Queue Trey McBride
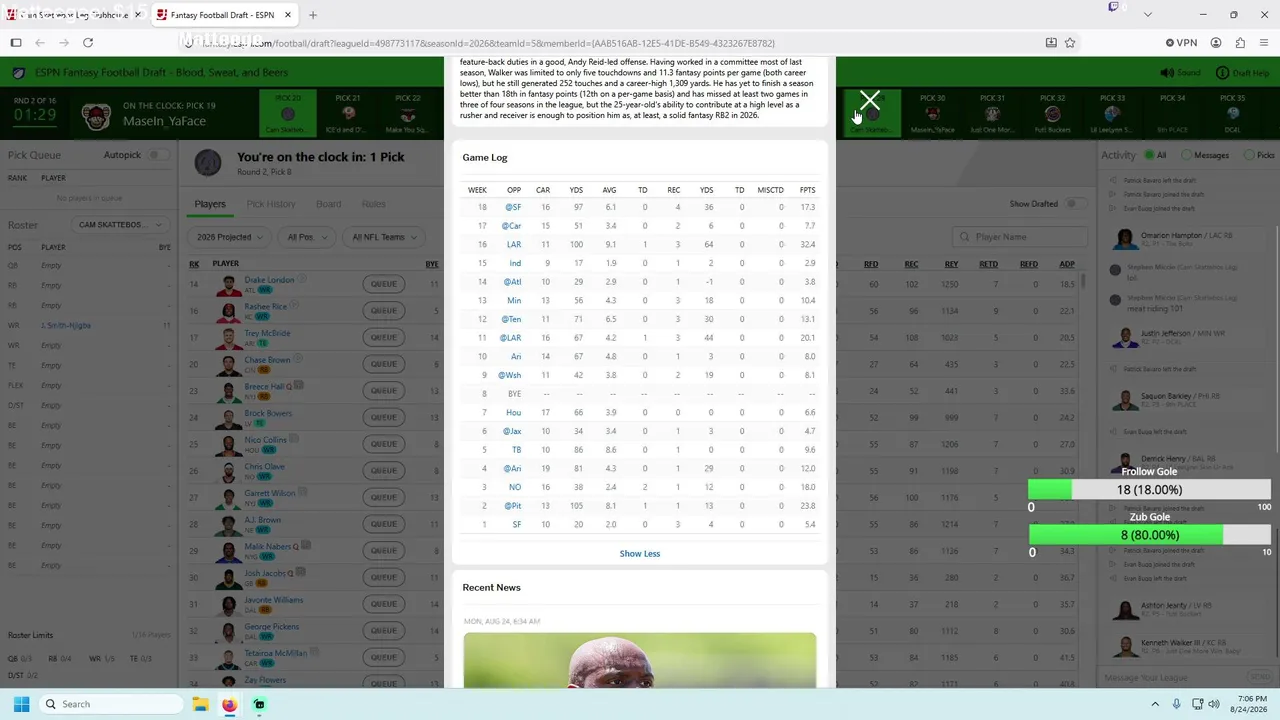Screen dimensions: 1280x720 point(384,338)
